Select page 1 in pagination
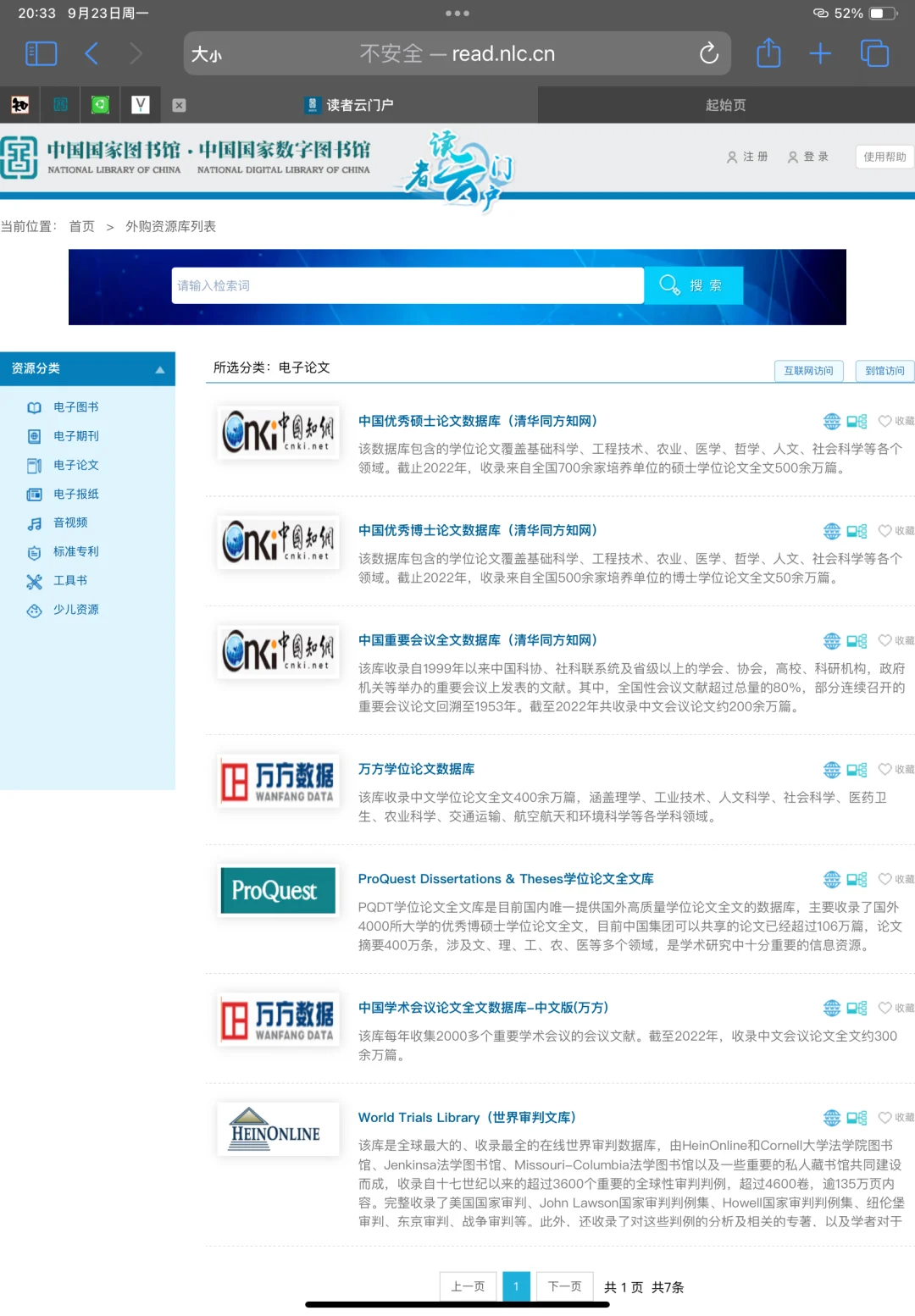The image size is (915, 1316). (x=516, y=1286)
